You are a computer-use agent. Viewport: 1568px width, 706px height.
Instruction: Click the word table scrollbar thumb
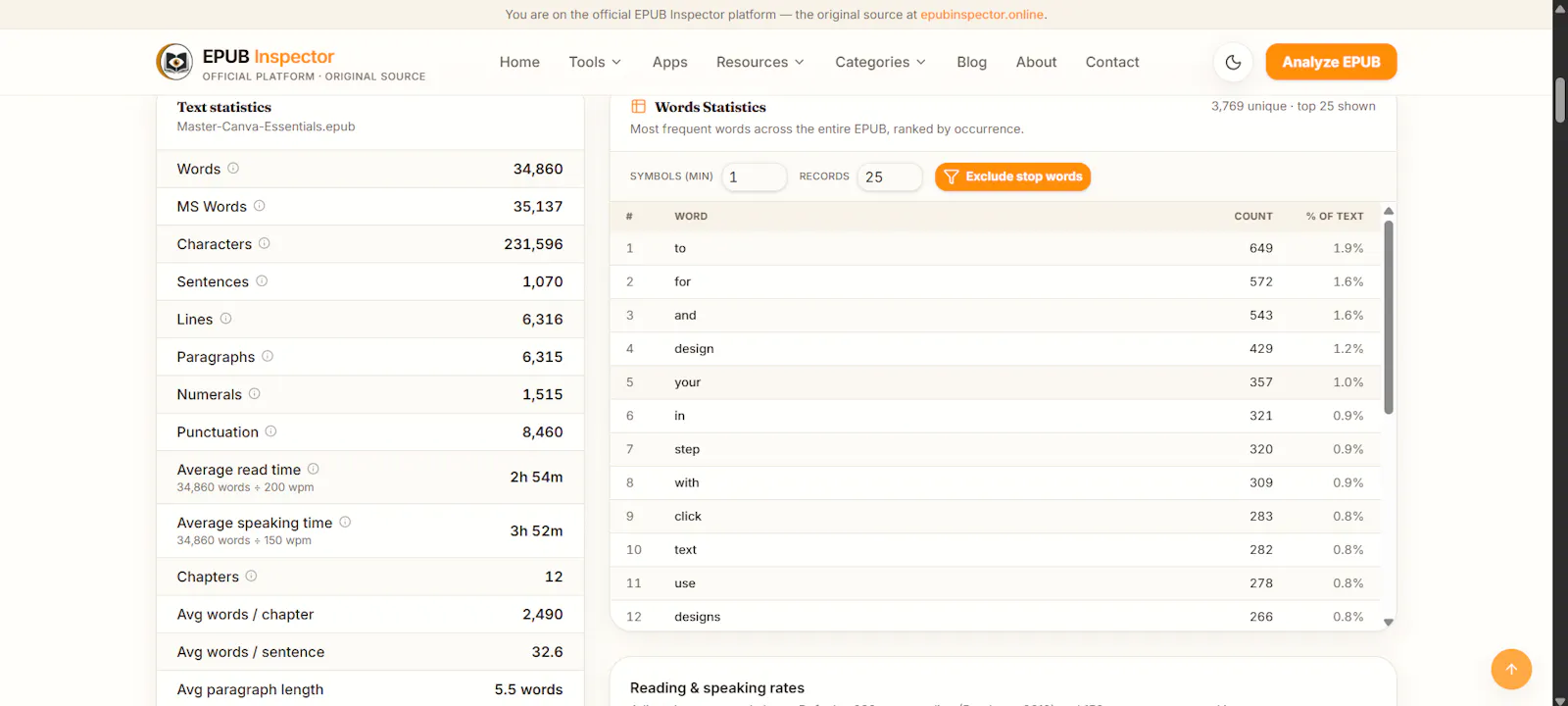click(1388, 317)
